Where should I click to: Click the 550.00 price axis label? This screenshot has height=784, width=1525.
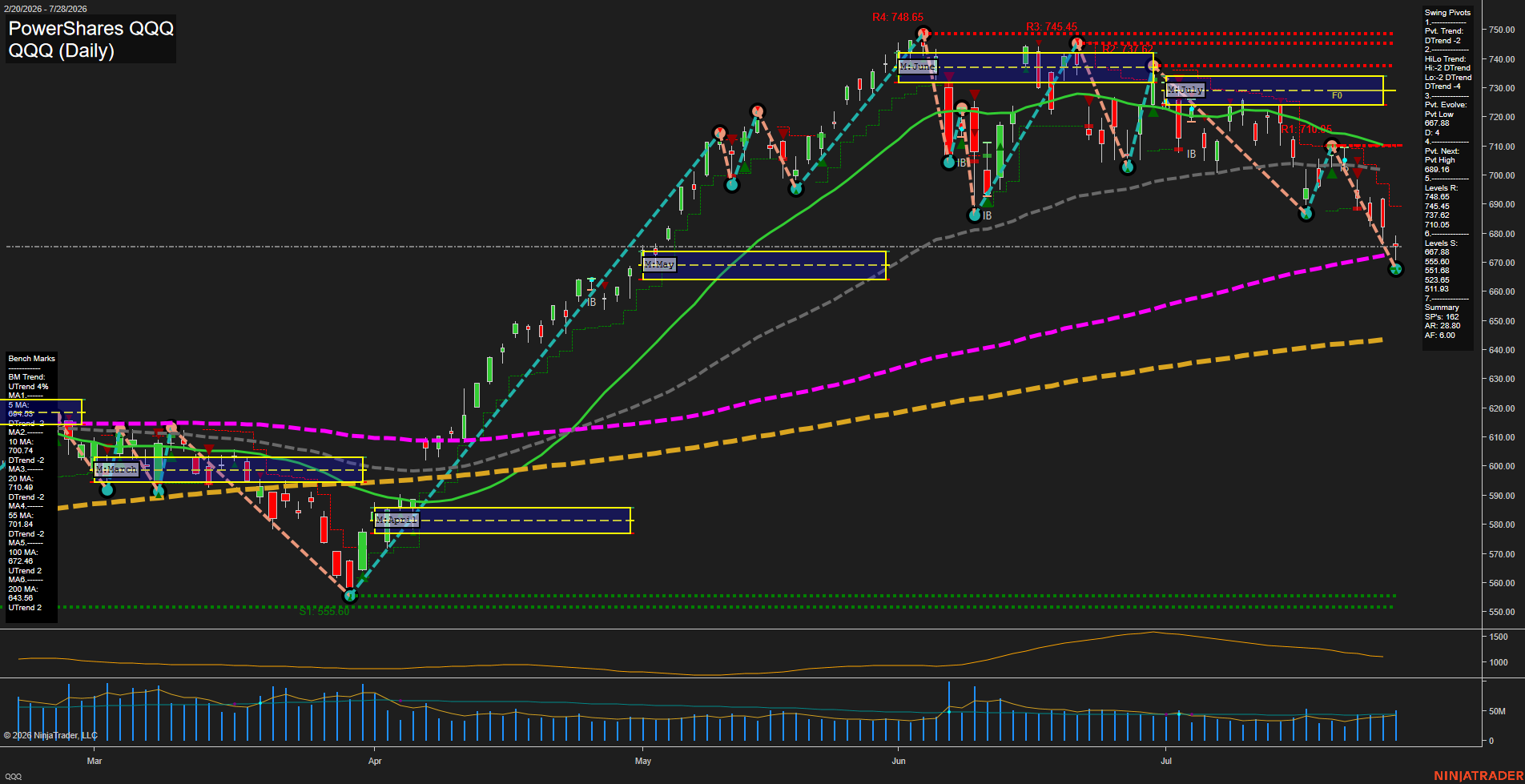(x=1502, y=612)
